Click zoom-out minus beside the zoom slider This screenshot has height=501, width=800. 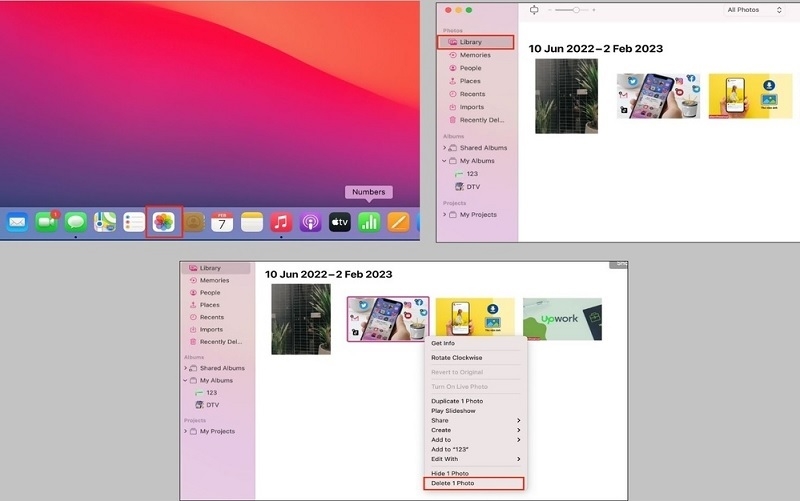(550, 10)
